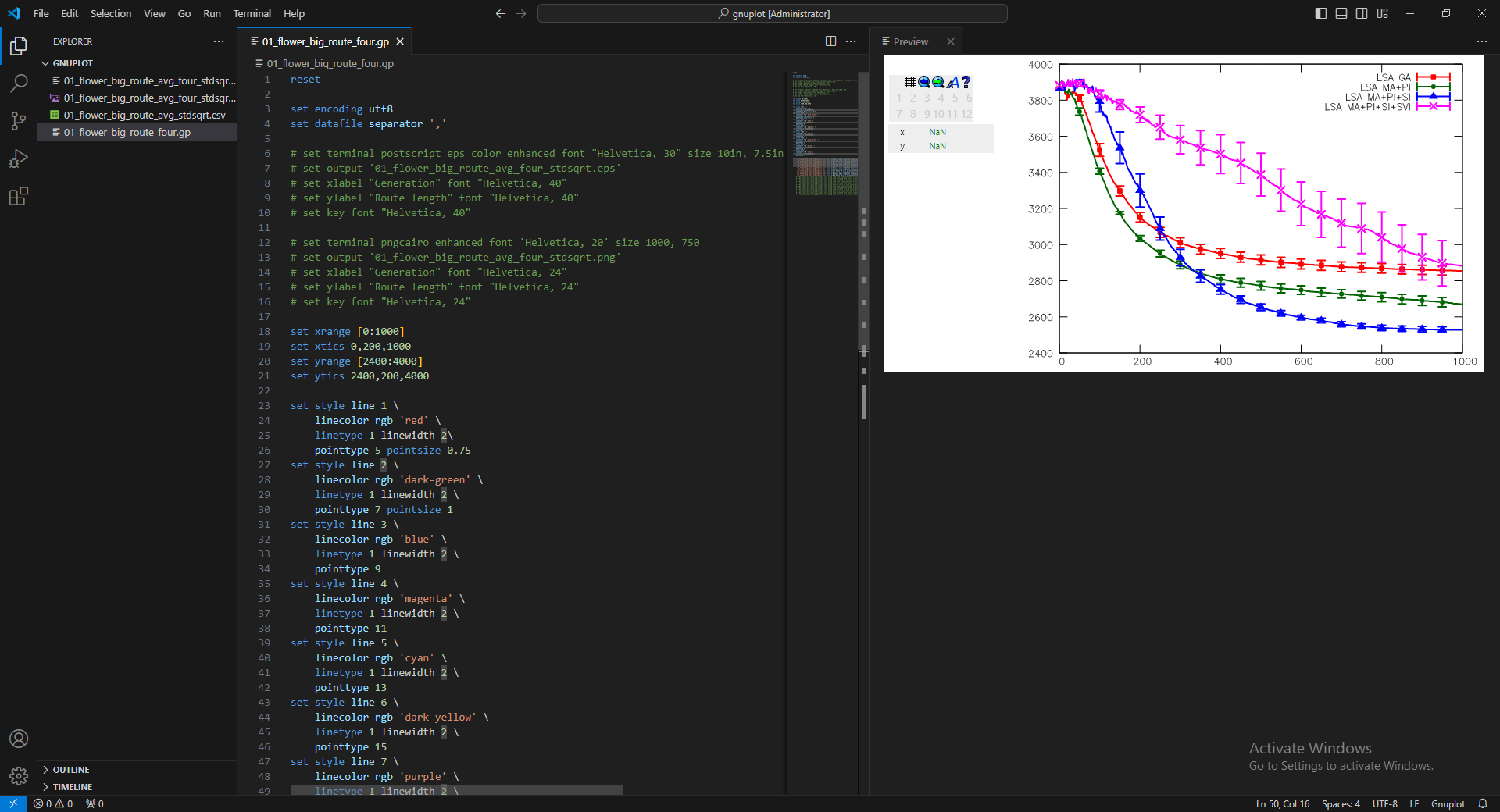Open the Extensions view

click(19, 196)
